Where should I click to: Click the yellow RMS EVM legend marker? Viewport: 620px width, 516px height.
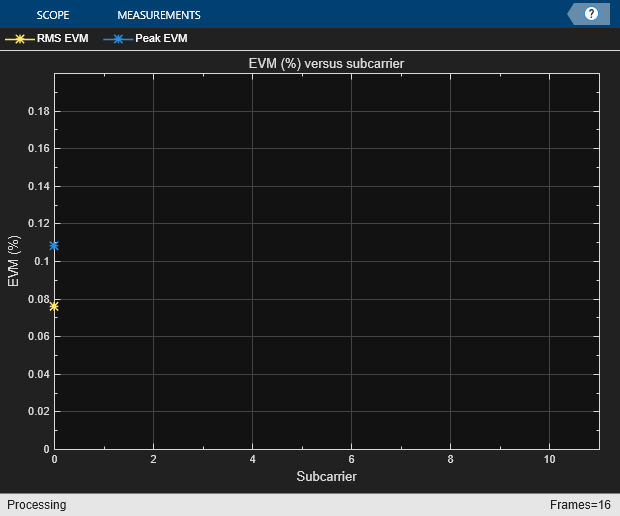[17, 39]
